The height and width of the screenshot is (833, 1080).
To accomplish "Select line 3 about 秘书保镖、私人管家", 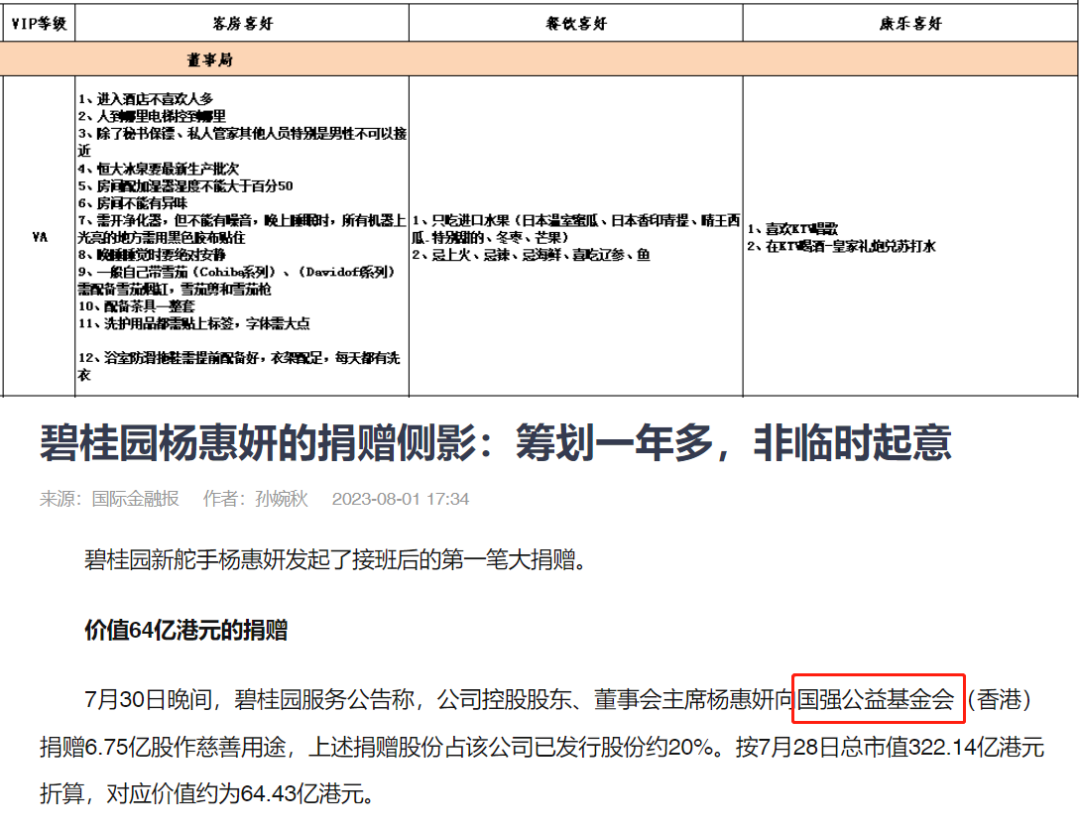I will pos(242,142).
